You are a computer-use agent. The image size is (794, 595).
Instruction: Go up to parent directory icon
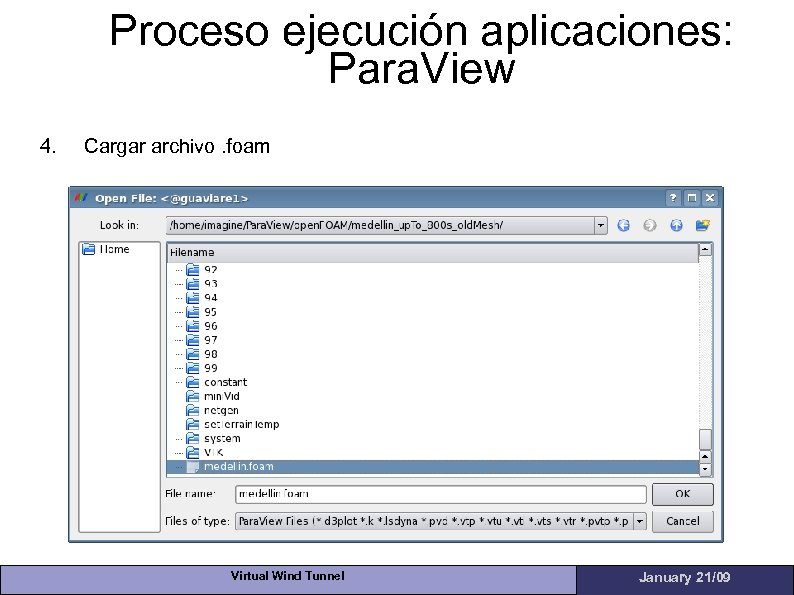tap(676, 225)
